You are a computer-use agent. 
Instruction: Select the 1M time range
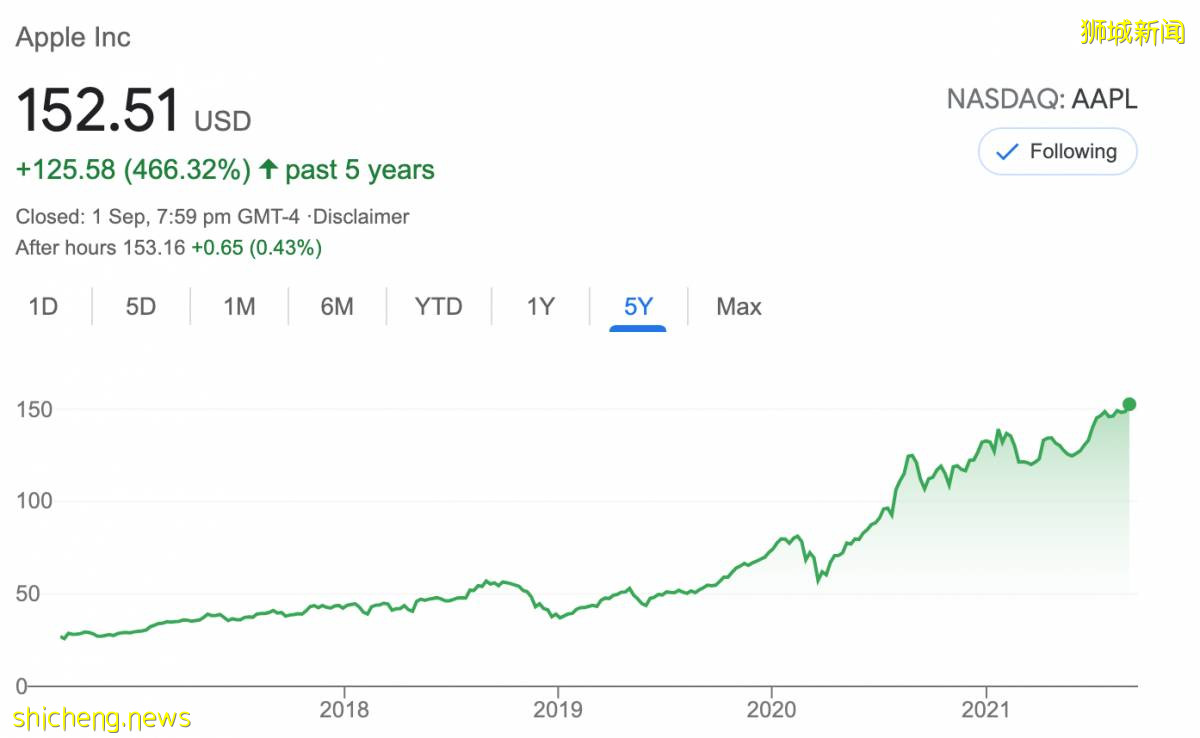[238, 307]
